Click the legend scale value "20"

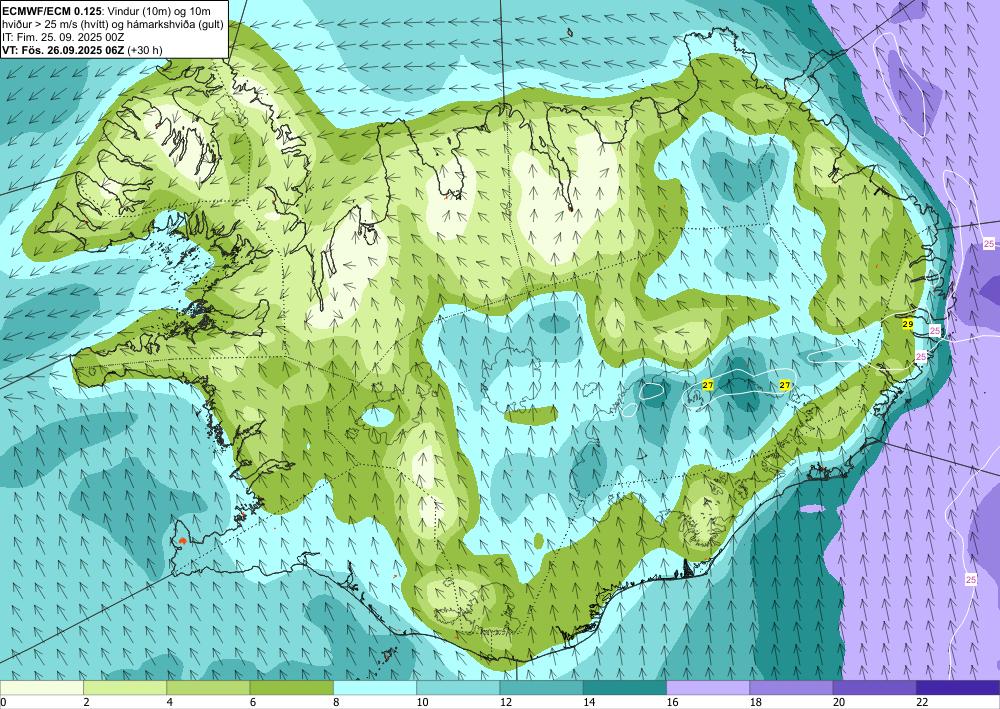[839, 702]
